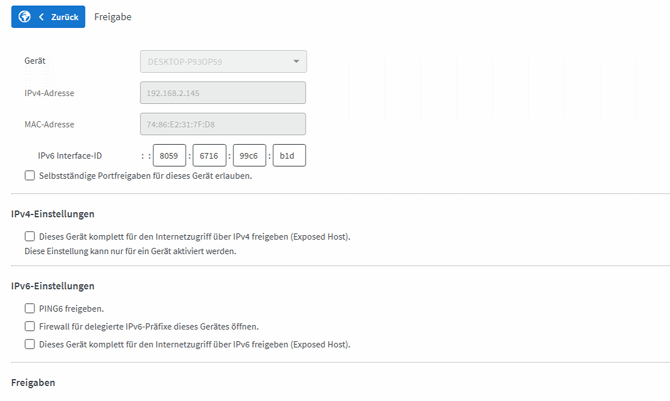This screenshot has width=670, height=401.
Task: Click the IPv6 Interface-ID field containing b1d
Action: point(289,156)
